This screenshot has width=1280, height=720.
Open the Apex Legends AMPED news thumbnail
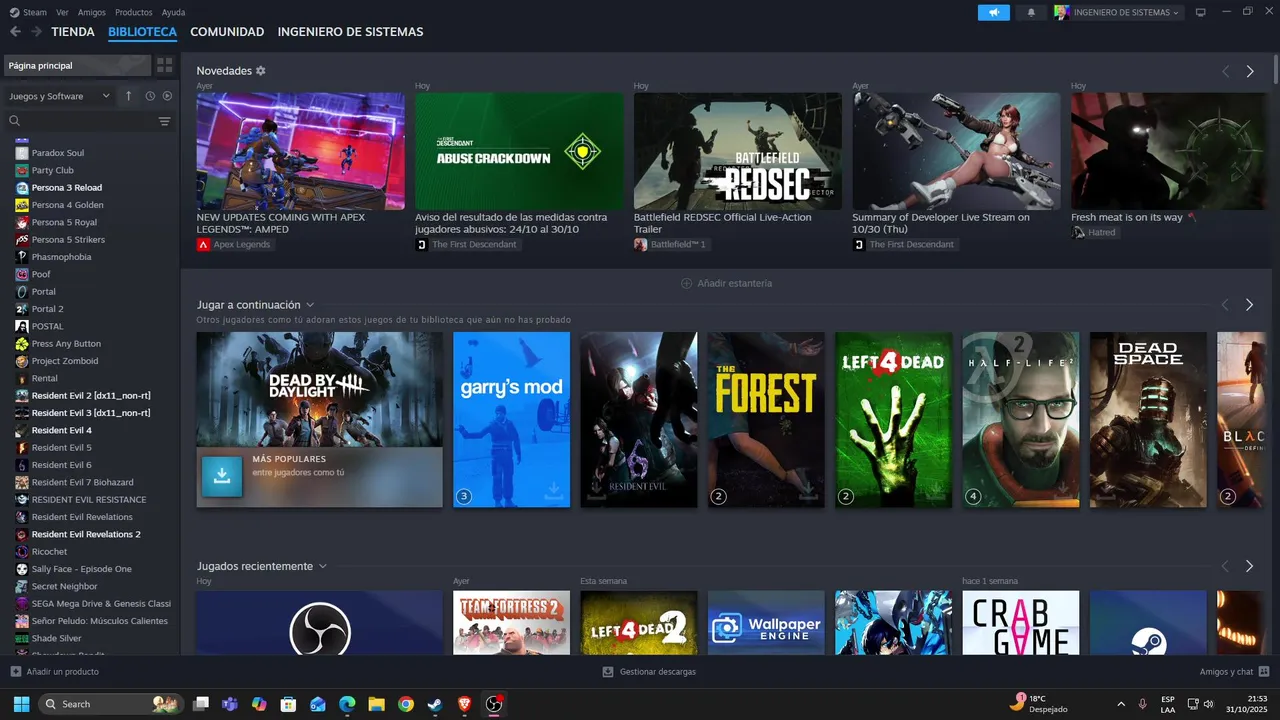point(301,151)
